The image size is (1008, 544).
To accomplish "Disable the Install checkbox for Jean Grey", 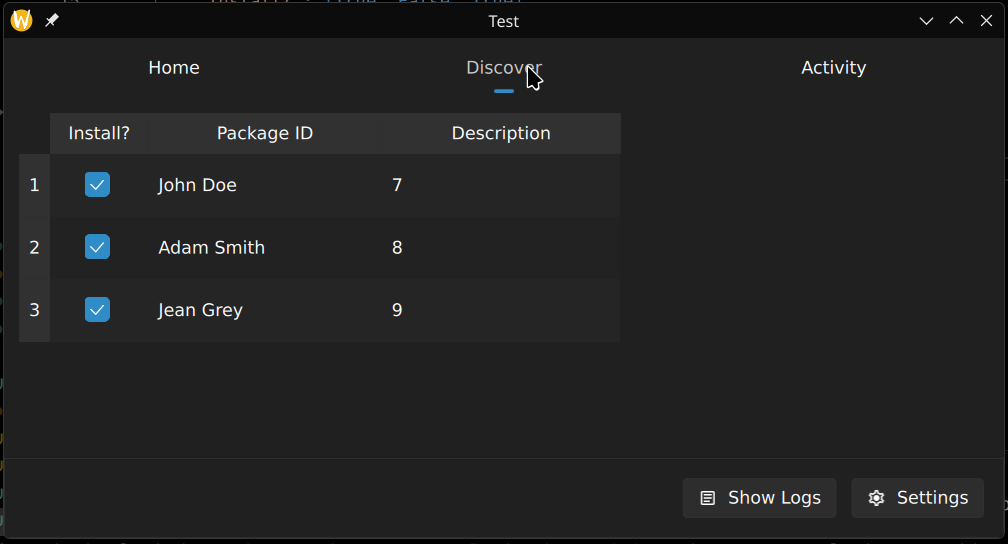I will (x=97, y=310).
